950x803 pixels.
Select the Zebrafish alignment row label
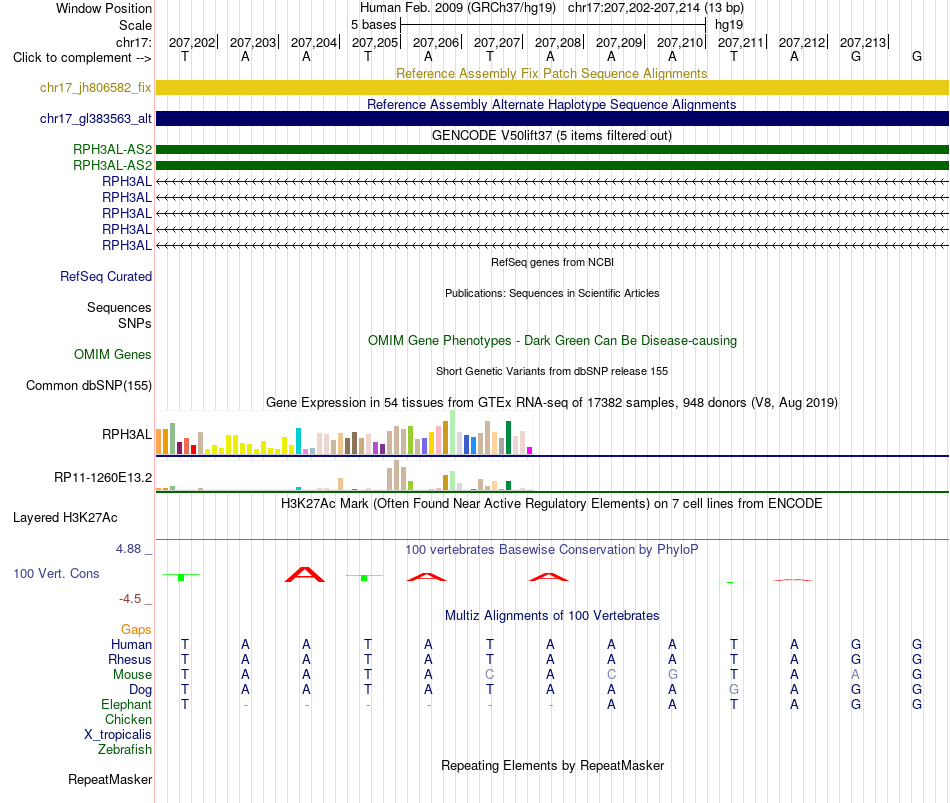pos(125,750)
